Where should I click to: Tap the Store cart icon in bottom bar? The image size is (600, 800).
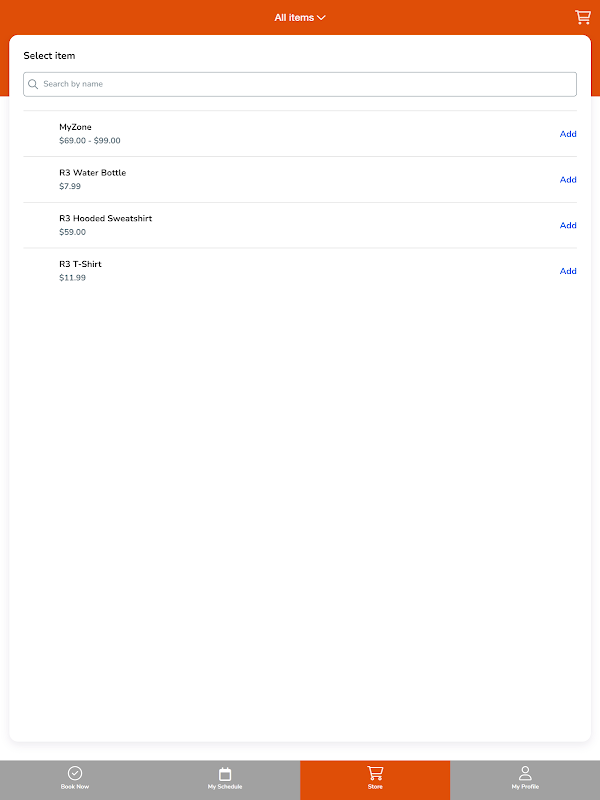(375, 773)
